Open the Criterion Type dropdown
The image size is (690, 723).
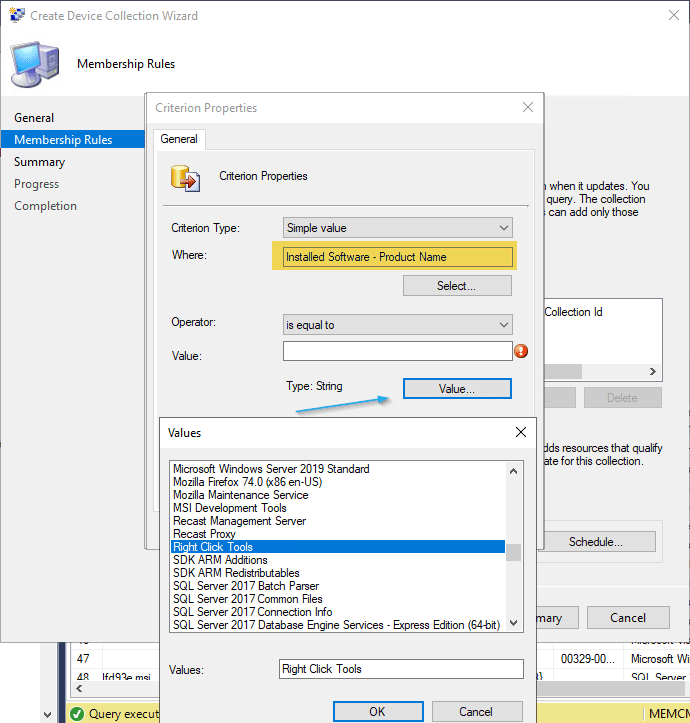tap(397, 228)
